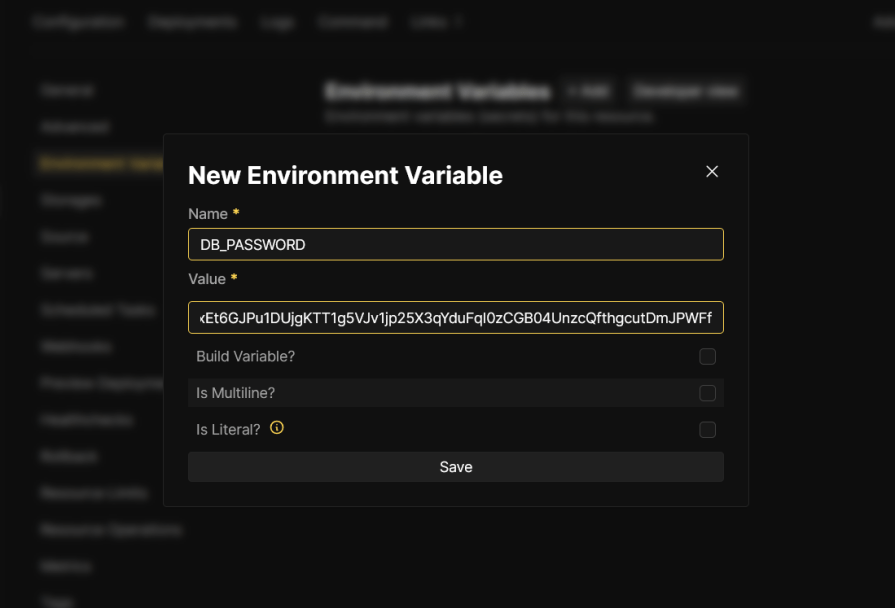Enable the Is Literal checkbox
This screenshot has height=608, width=895.
coord(707,429)
